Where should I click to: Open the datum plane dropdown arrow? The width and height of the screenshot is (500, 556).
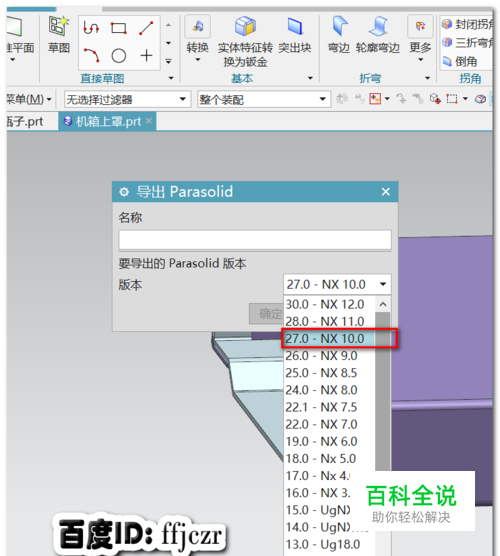pyautogui.click(x=12, y=60)
